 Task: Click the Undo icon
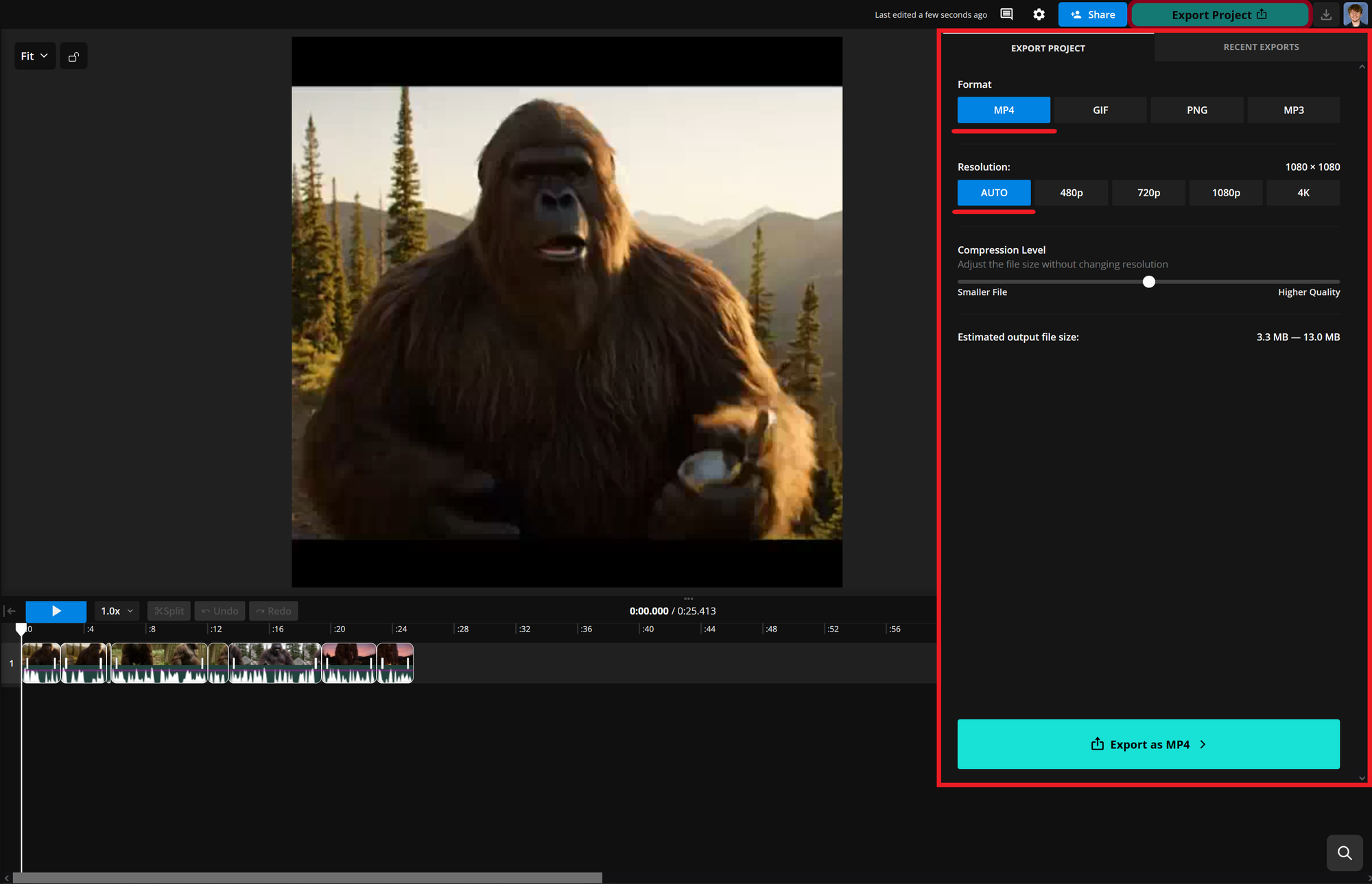220,610
